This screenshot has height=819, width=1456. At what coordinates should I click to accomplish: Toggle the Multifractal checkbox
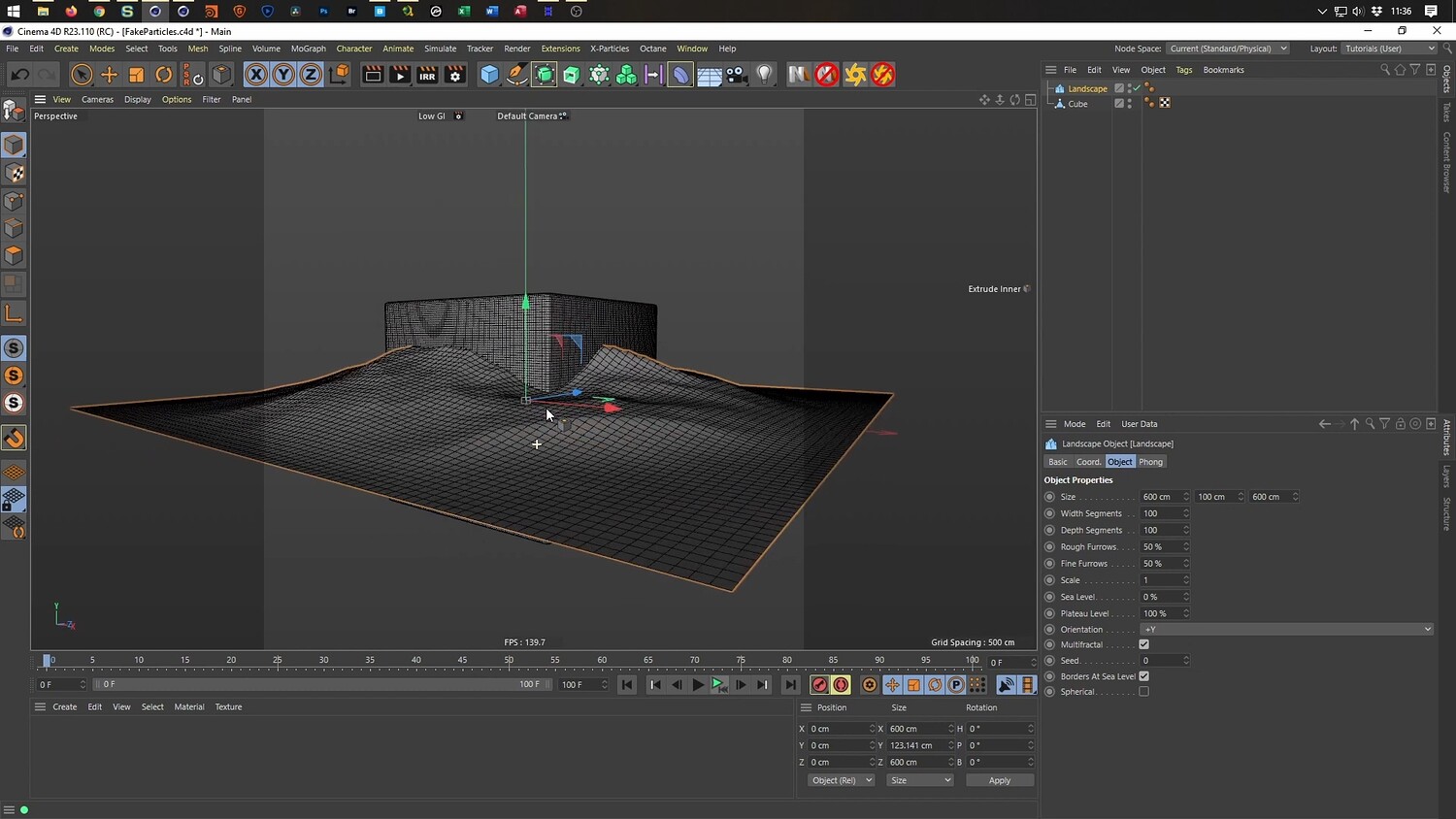pyautogui.click(x=1143, y=644)
